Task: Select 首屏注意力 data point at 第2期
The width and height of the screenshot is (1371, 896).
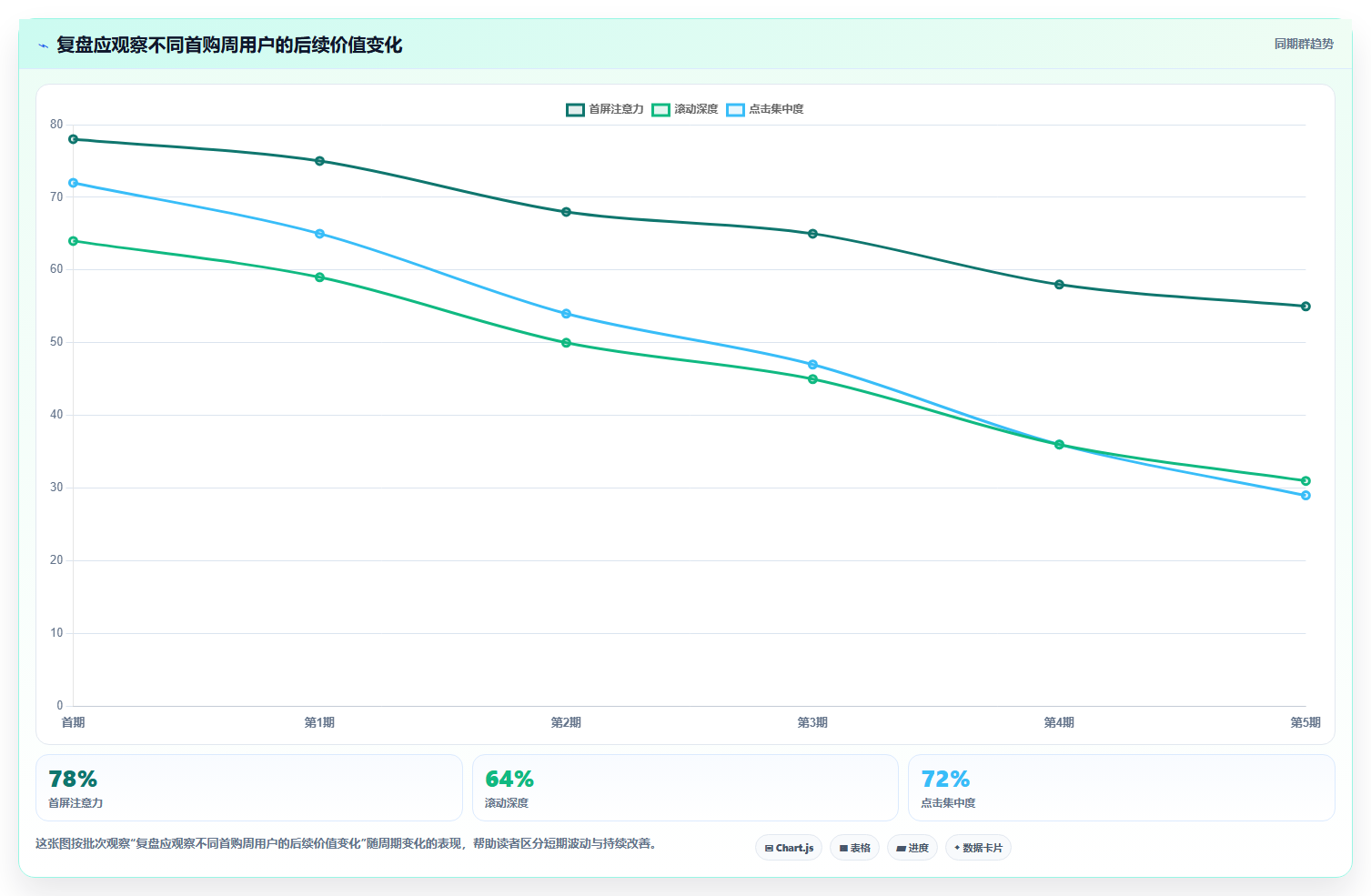Action: coord(566,212)
